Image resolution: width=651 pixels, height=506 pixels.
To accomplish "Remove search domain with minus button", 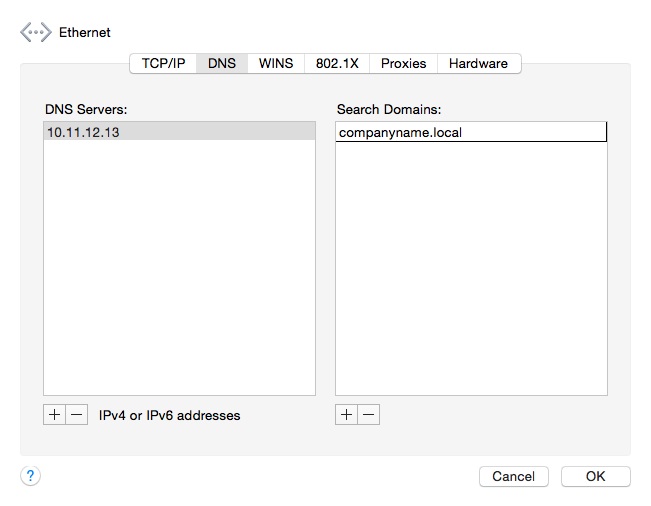I will 369,414.
